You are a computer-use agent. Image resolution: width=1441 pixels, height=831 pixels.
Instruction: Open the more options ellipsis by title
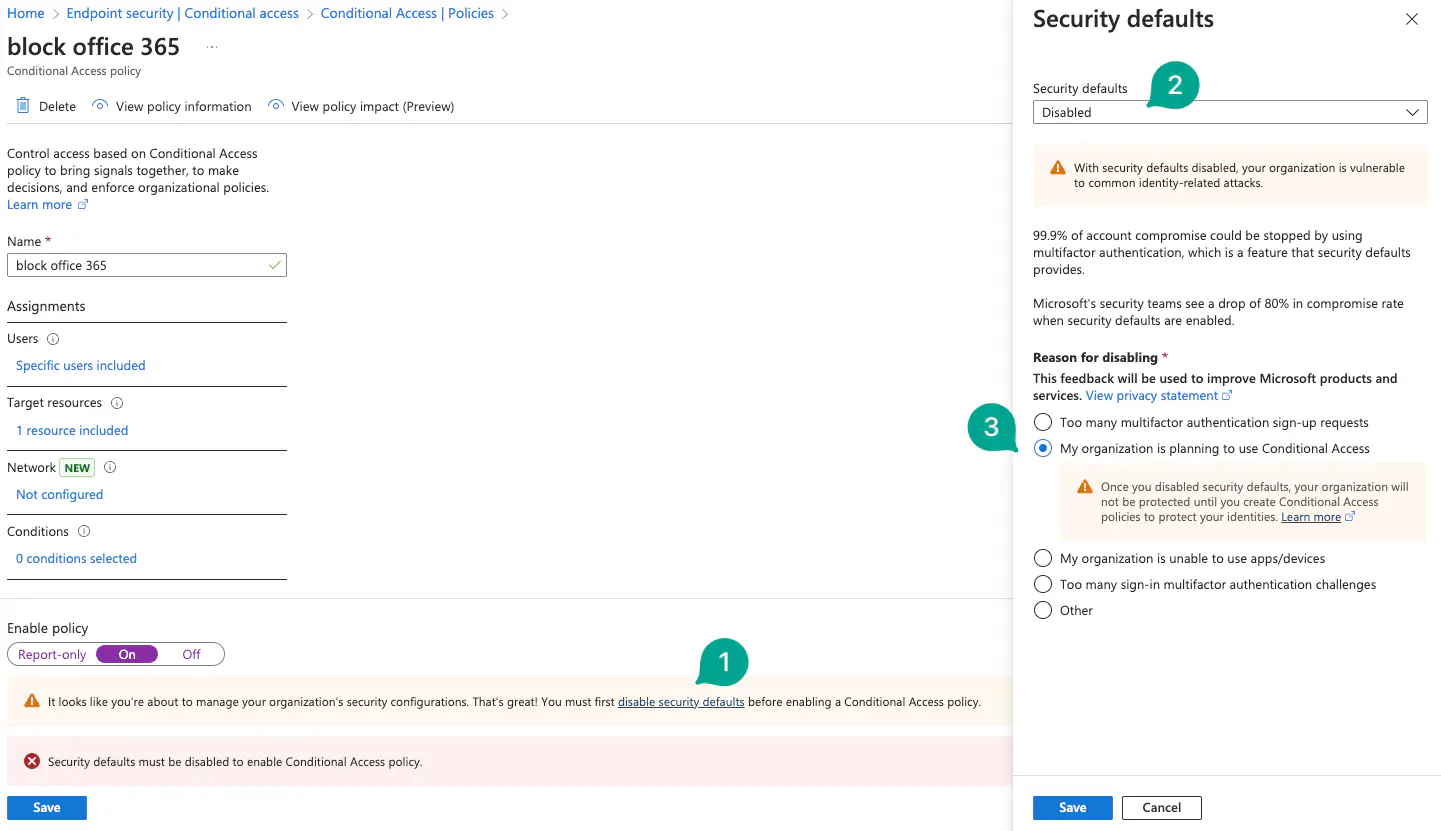pyautogui.click(x=212, y=47)
